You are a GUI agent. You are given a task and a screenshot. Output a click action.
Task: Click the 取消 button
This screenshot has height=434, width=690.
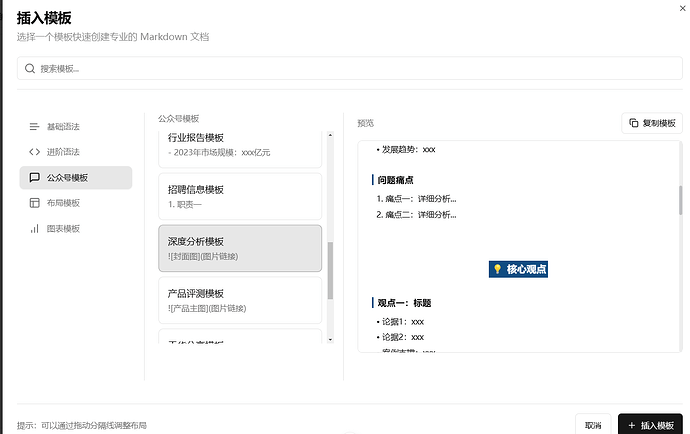(593, 425)
